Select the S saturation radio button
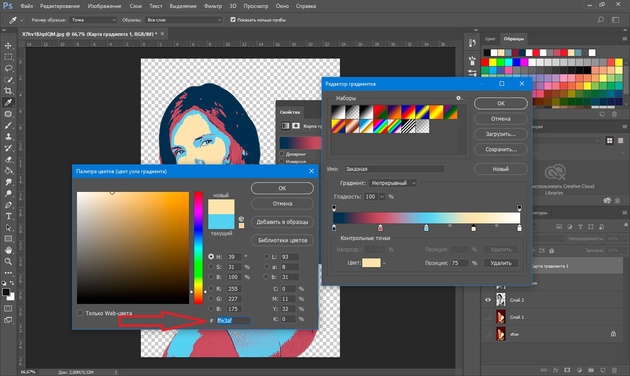The width and height of the screenshot is (630, 376). point(211,267)
